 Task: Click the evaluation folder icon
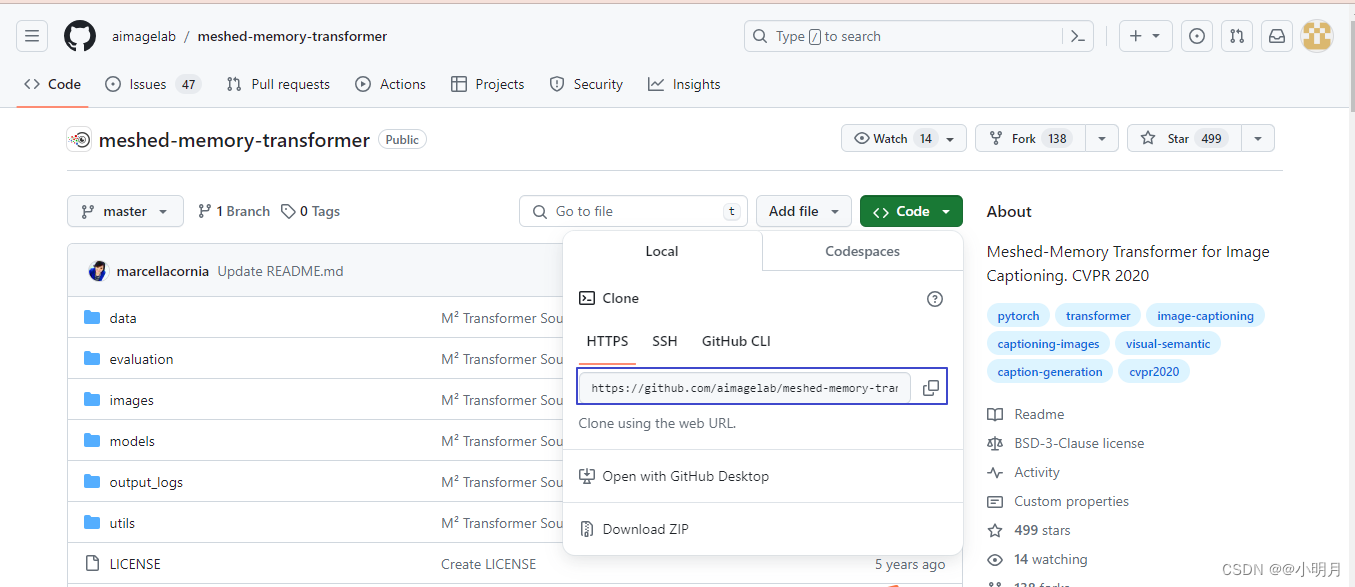pyautogui.click(x=93, y=359)
